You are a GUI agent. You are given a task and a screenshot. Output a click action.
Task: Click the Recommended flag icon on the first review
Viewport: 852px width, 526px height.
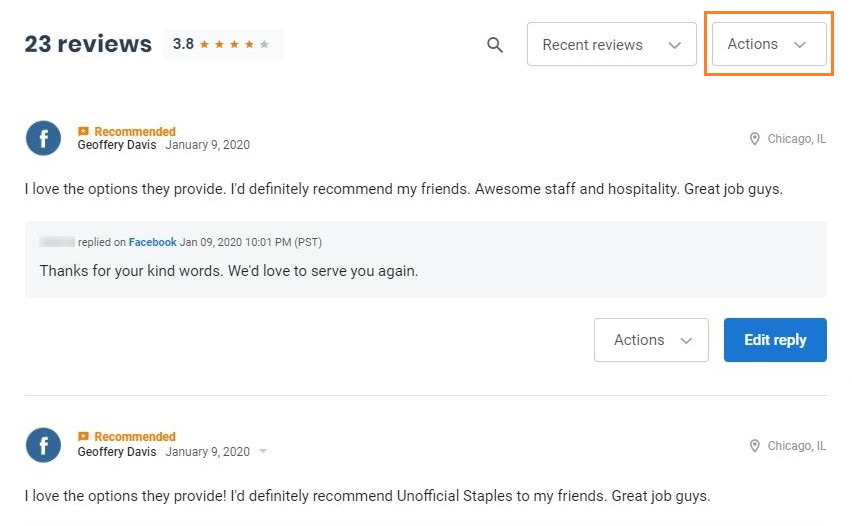tap(84, 132)
